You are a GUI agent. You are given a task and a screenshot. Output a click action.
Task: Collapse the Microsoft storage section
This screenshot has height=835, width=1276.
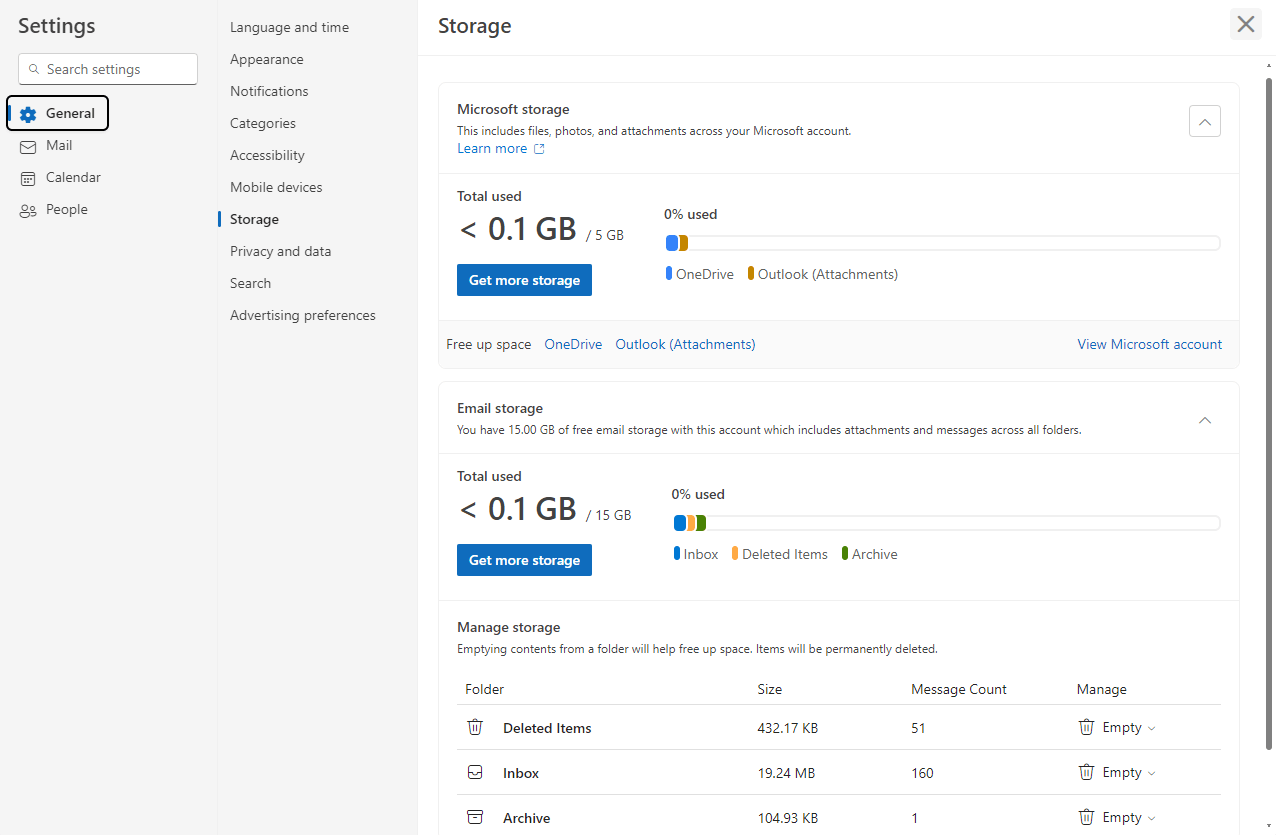pyautogui.click(x=1205, y=122)
